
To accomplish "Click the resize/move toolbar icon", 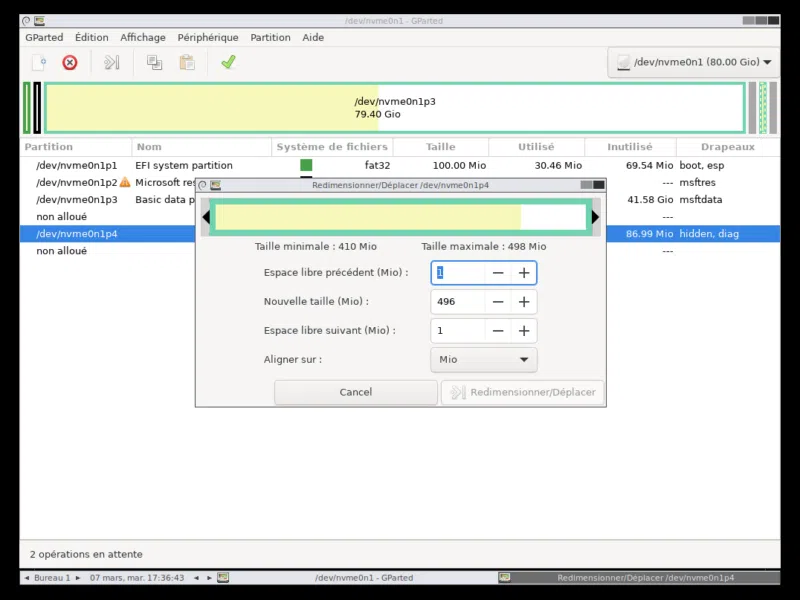I will 111,62.
